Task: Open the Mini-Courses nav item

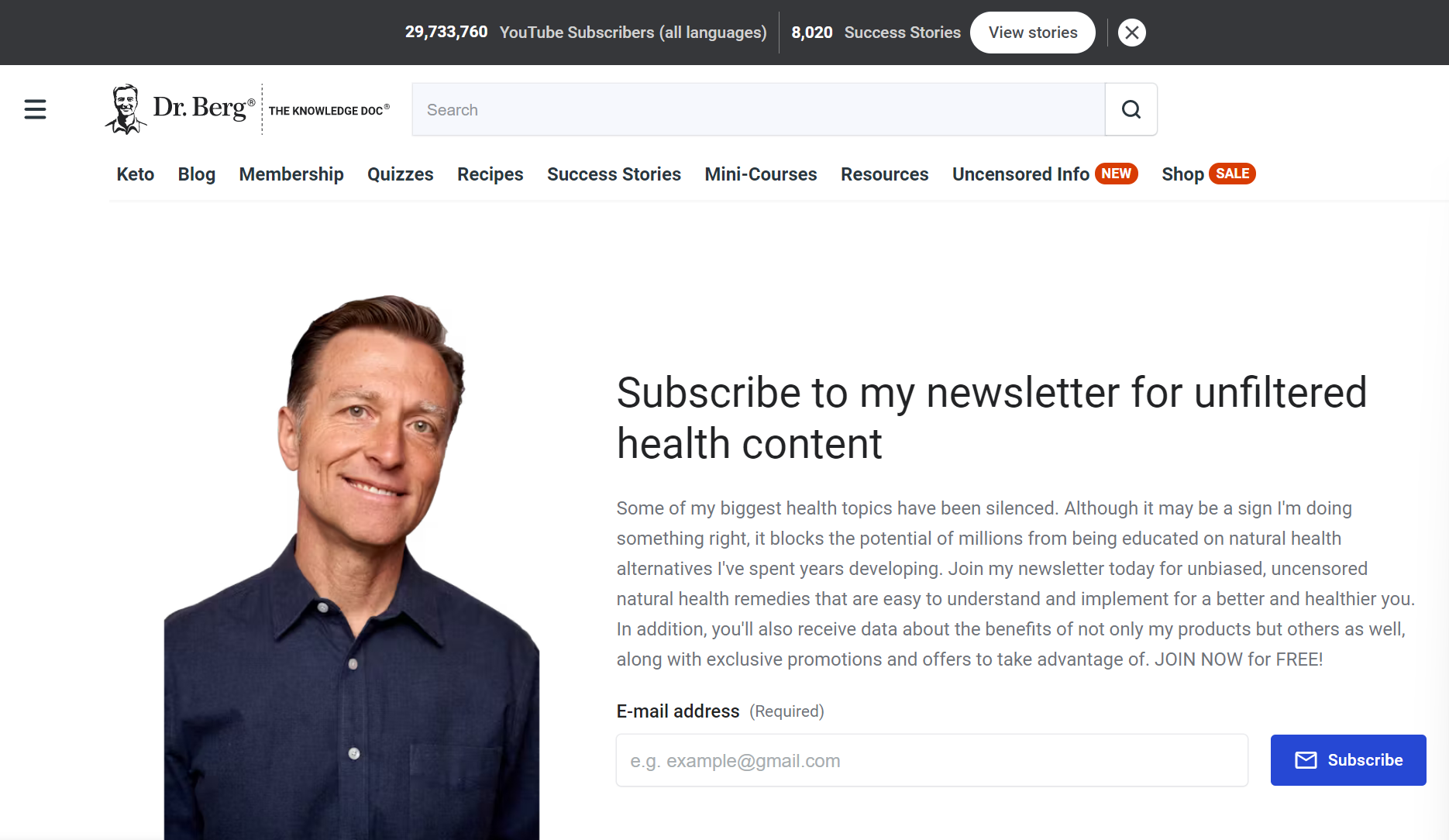Action: click(x=761, y=174)
